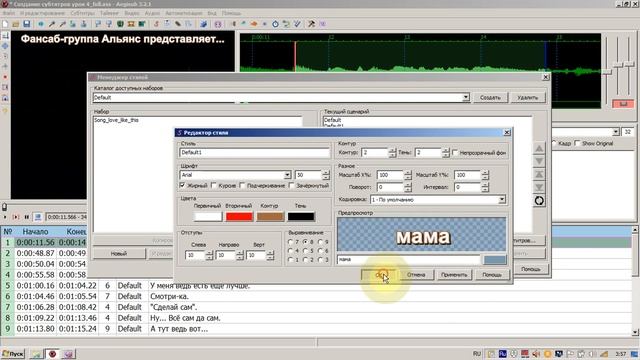Open the Аудио menu
This screenshot has width=640, height=360.
coord(152,13)
